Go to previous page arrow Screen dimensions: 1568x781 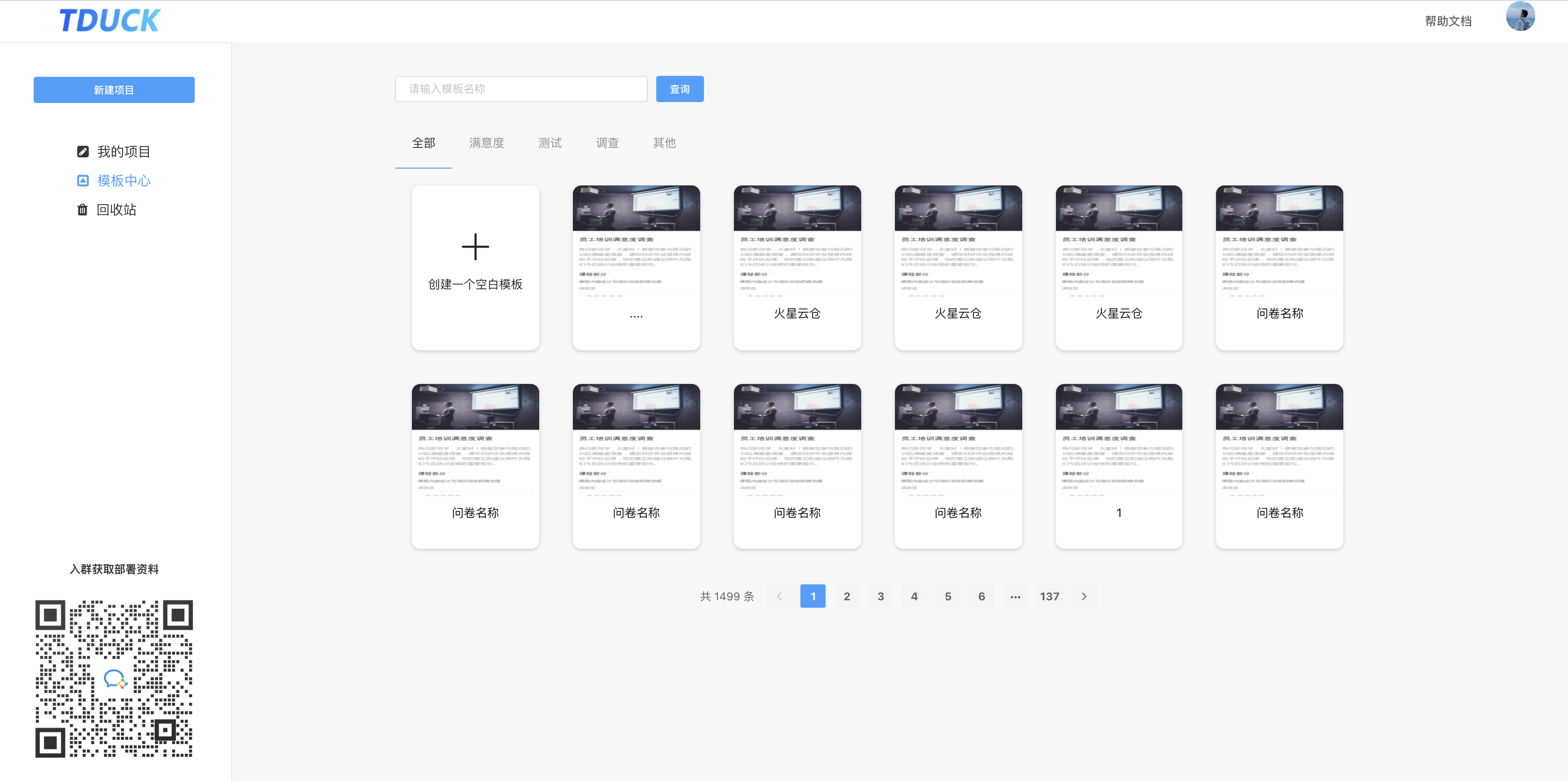click(779, 597)
